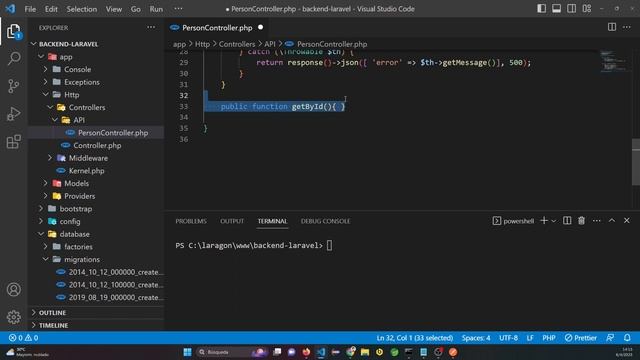Switch to the OUTPUT tab
The width and height of the screenshot is (640, 360).
pyautogui.click(x=232, y=221)
